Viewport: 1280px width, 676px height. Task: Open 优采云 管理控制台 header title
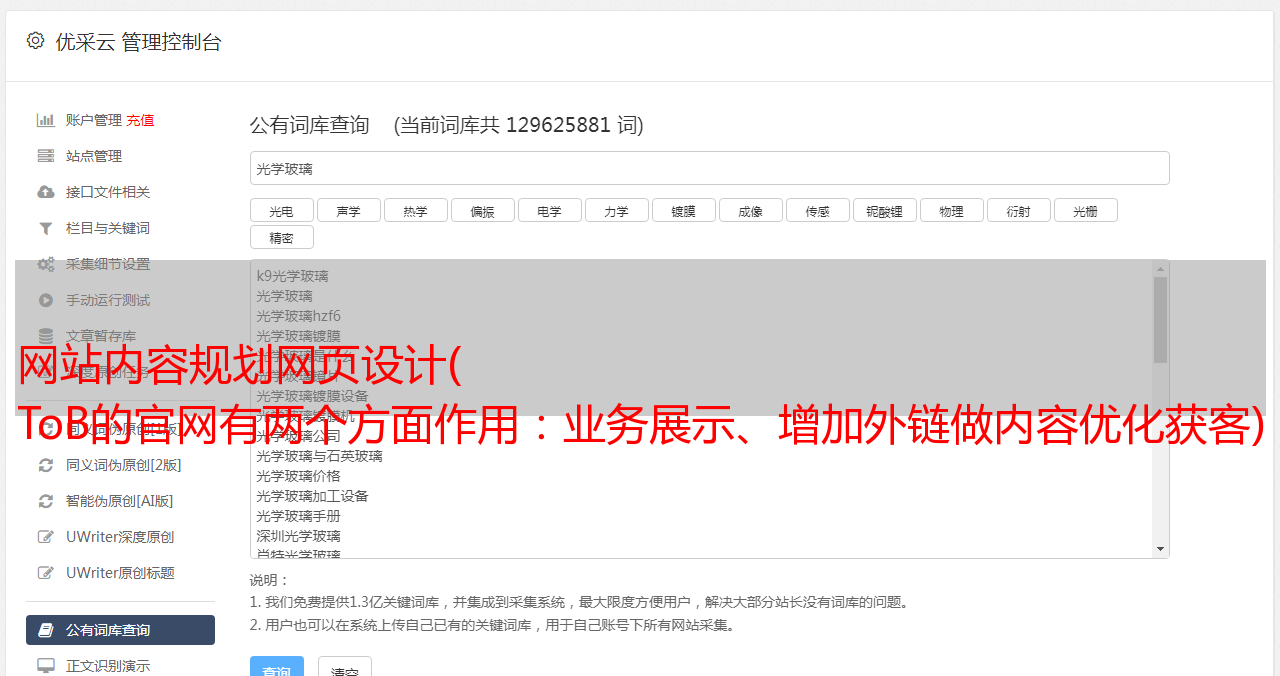pyautogui.click(x=138, y=42)
